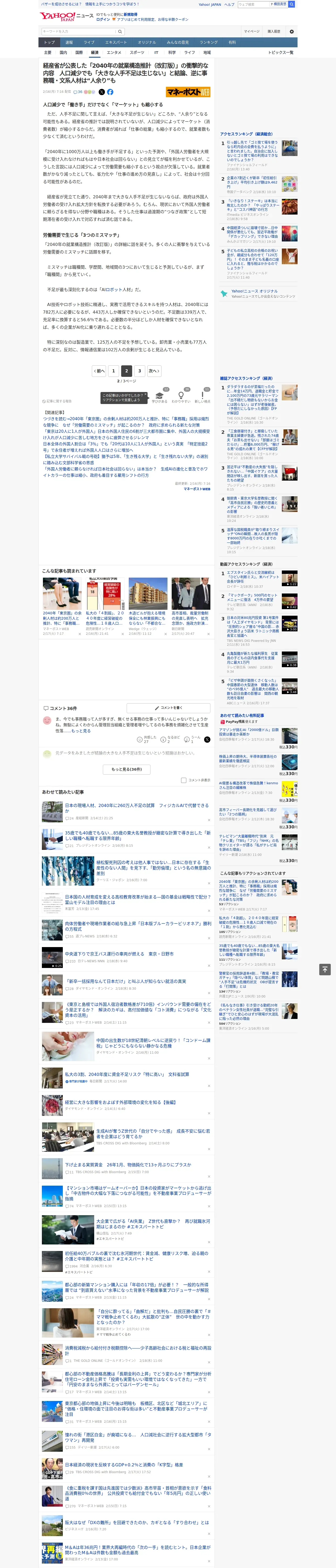Click the 新規取得 link
Screen dimensions: 336x1568
click(131, 14)
